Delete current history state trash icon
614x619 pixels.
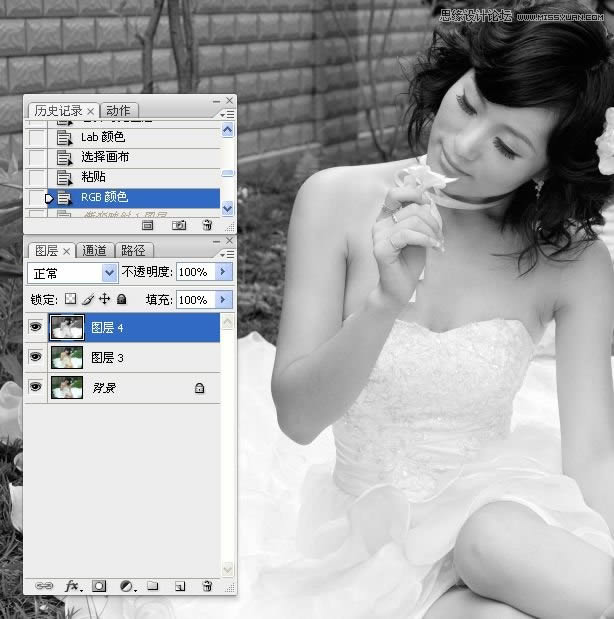coord(207,226)
